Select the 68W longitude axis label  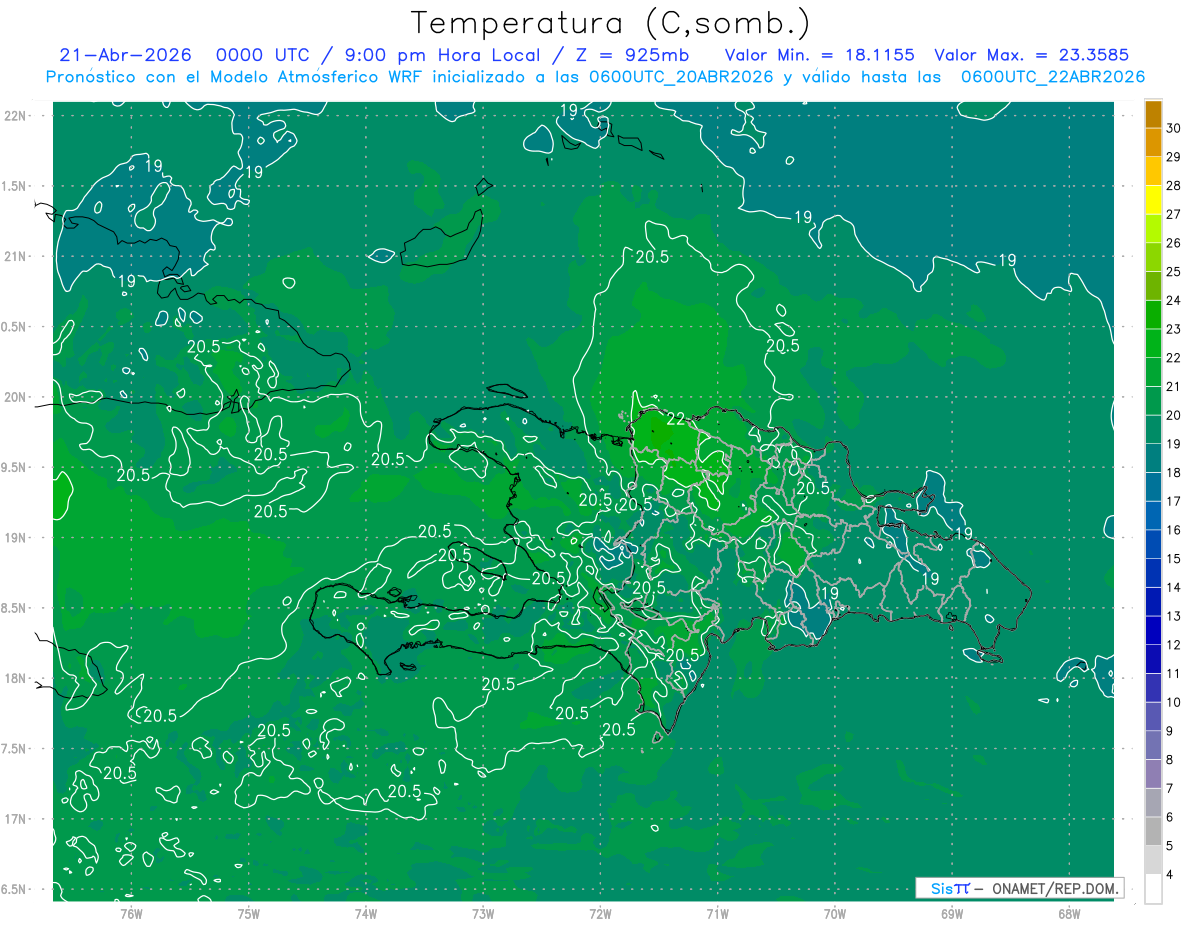coord(1068,913)
